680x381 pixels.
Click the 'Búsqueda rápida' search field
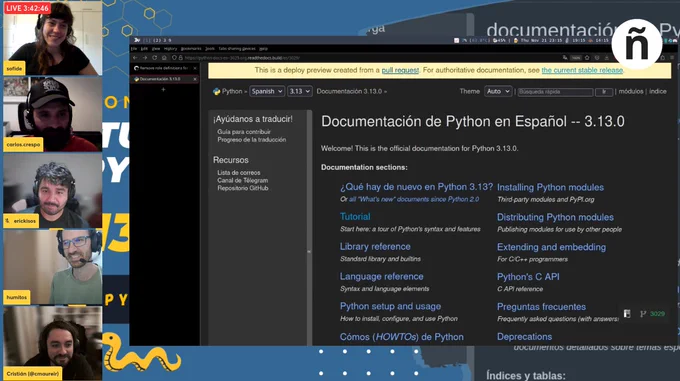click(555, 92)
